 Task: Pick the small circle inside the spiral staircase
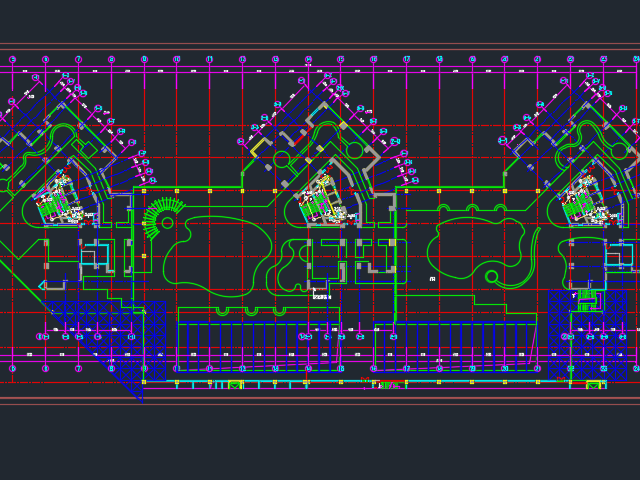click(167, 223)
